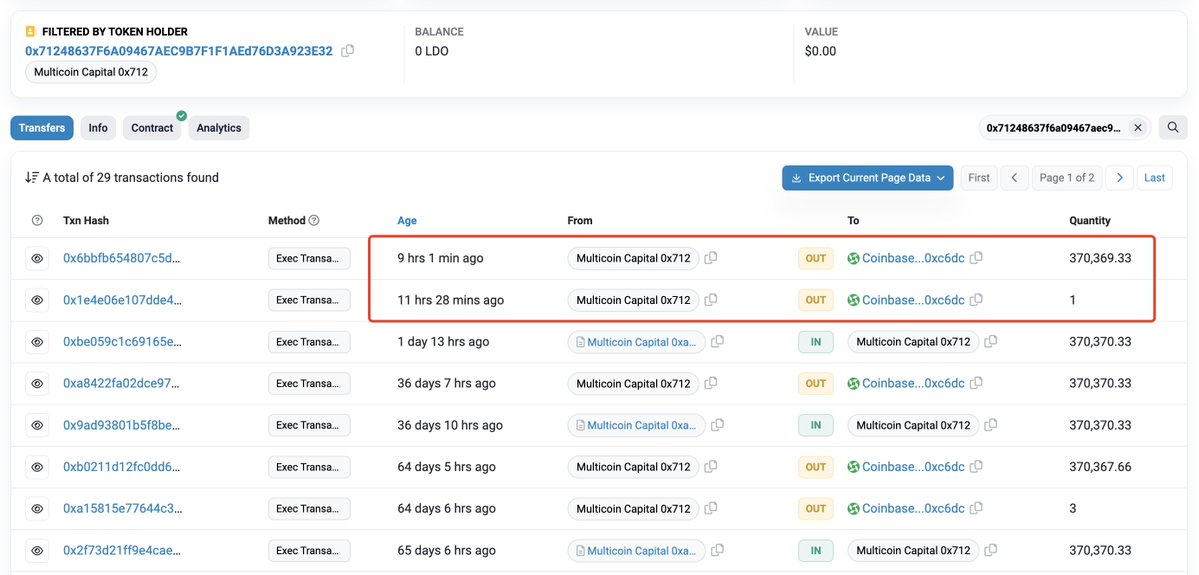Copy Coinbase address in 64 days 5 hrs row
The image size is (1199, 575).
pos(976,467)
